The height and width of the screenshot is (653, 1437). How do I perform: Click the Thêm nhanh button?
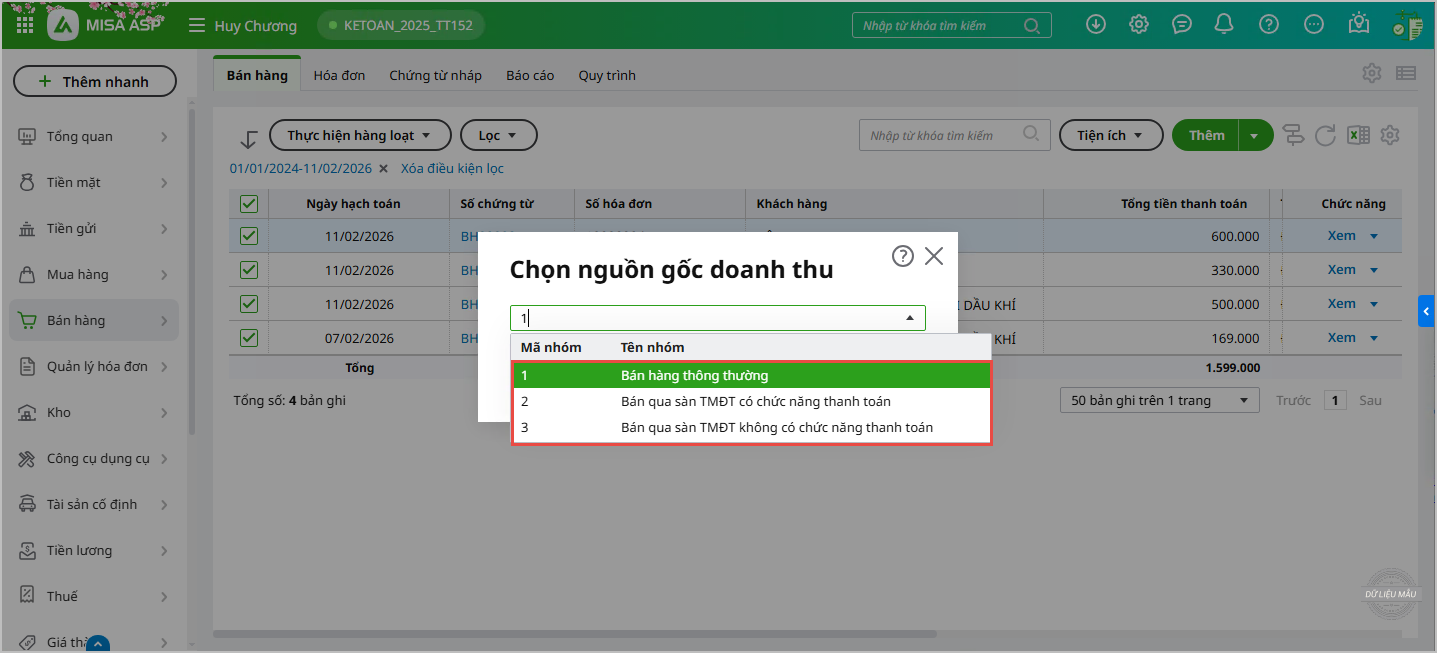click(95, 82)
